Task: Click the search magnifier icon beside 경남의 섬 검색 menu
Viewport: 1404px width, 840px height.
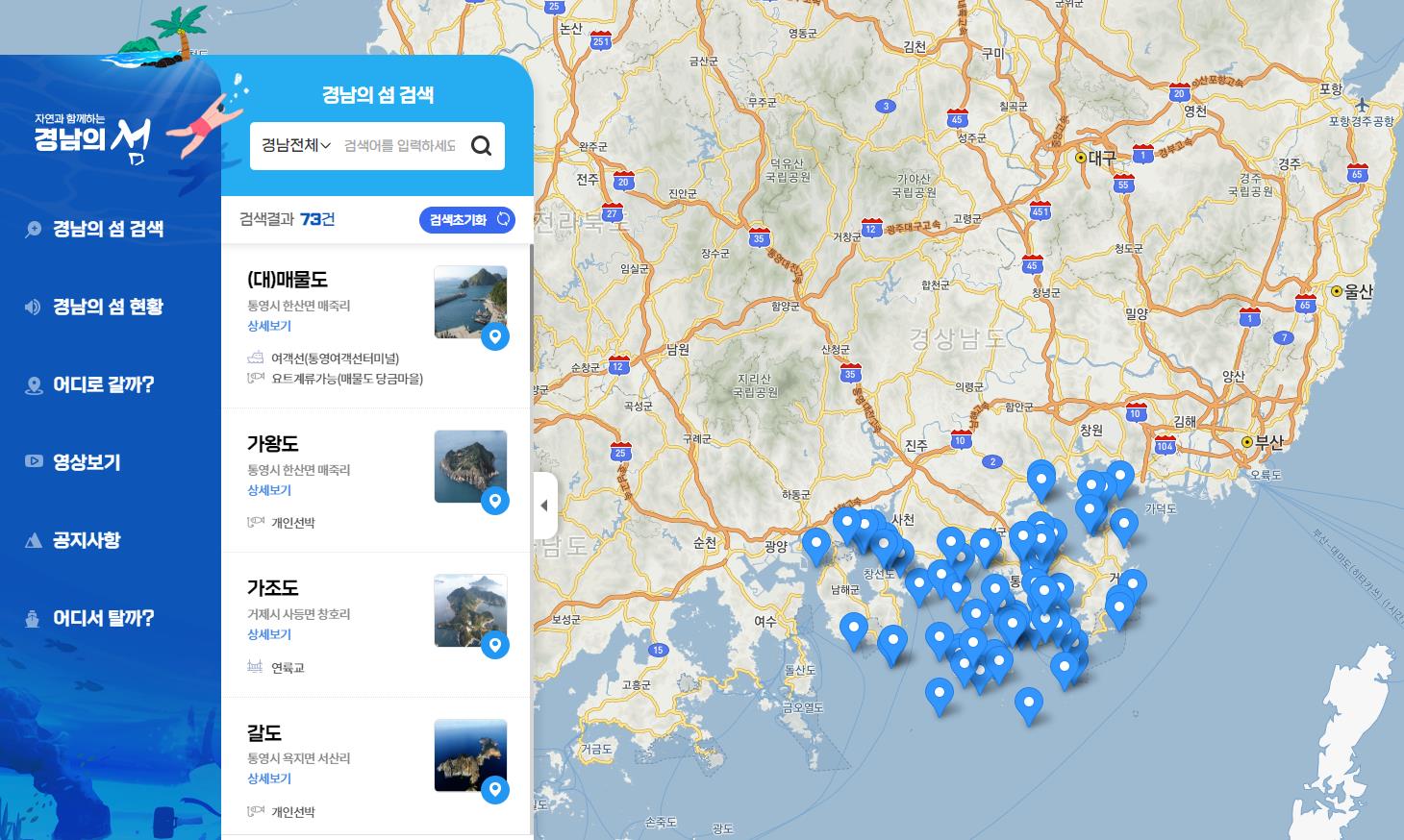Action: (x=34, y=229)
